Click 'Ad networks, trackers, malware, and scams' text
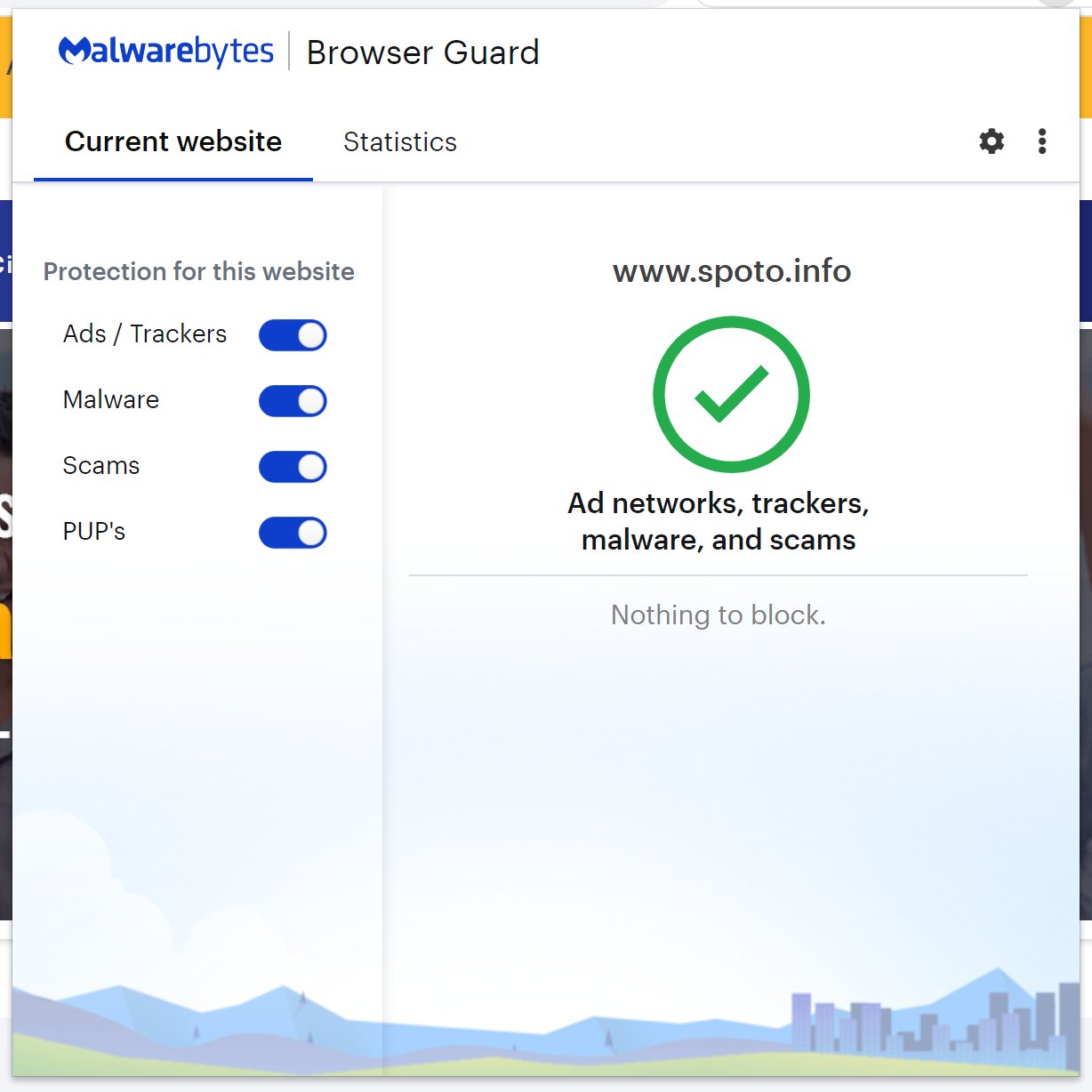Image resolution: width=1092 pixels, height=1092 pixels. click(719, 521)
